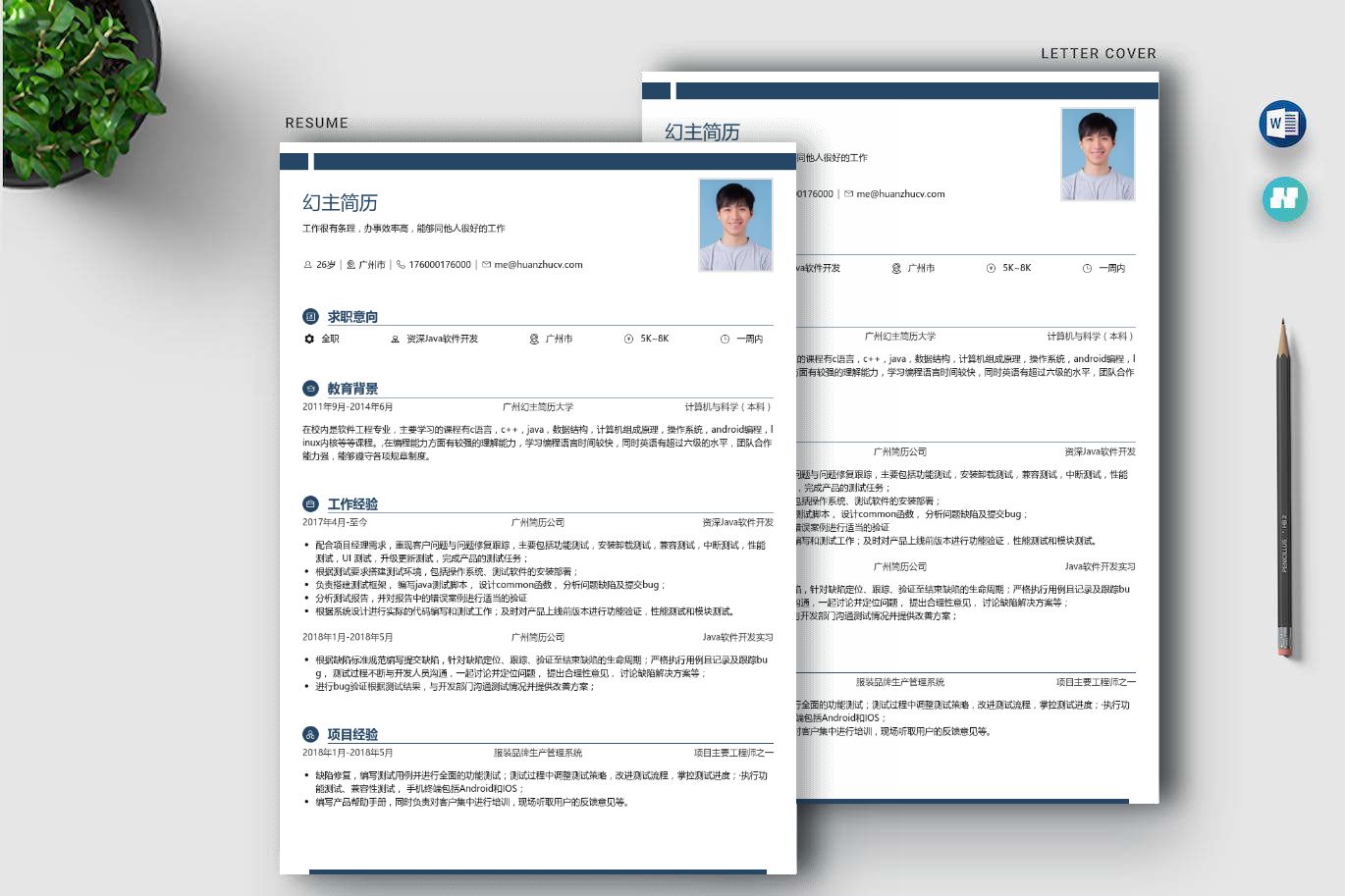This screenshot has width=1345, height=896.
Task: Click the 求职意向 heading
Action: (352, 317)
